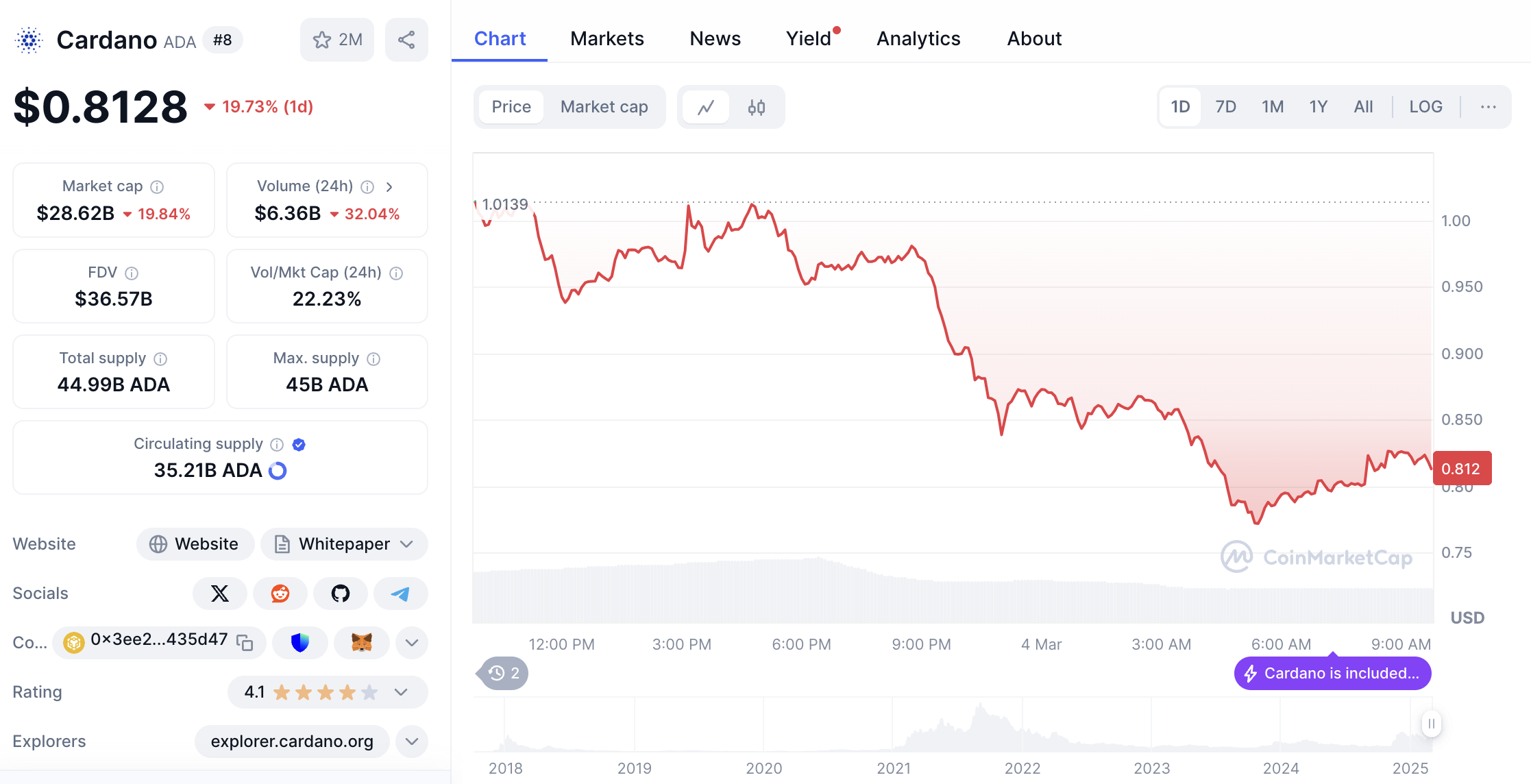Screen dimensions: 1531x784
Task: Toggle the LOG scale on chart
Action: [x=1425, y=107]
